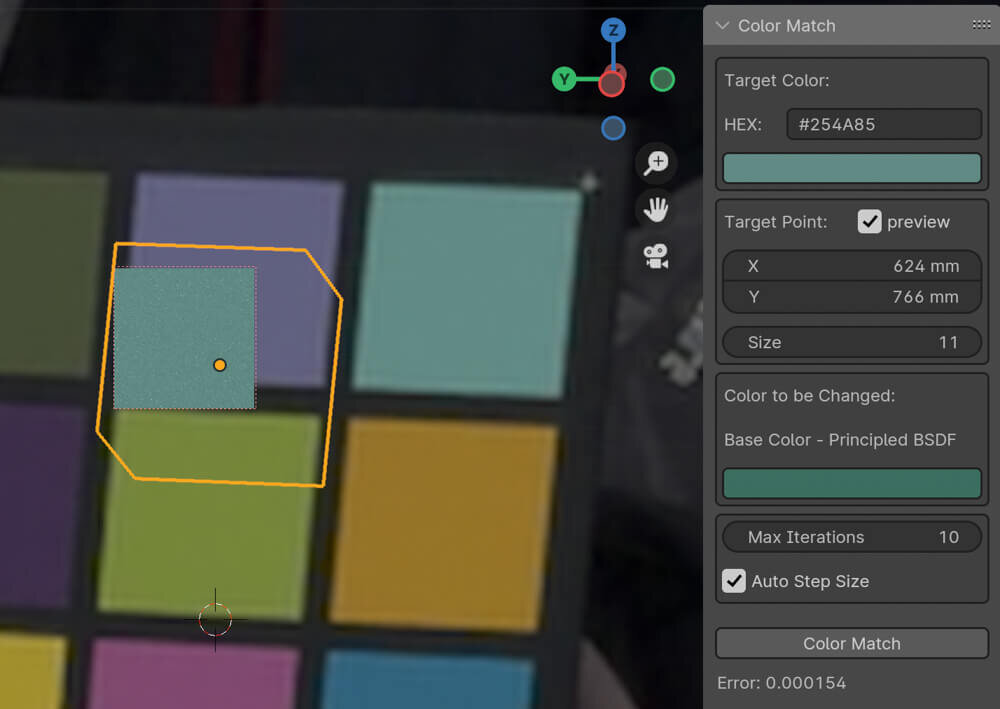Screen dimensions: 1000x709
Task: Click the Max Iterations slider field
Action: pyautogui.click(x=851, y=537)
